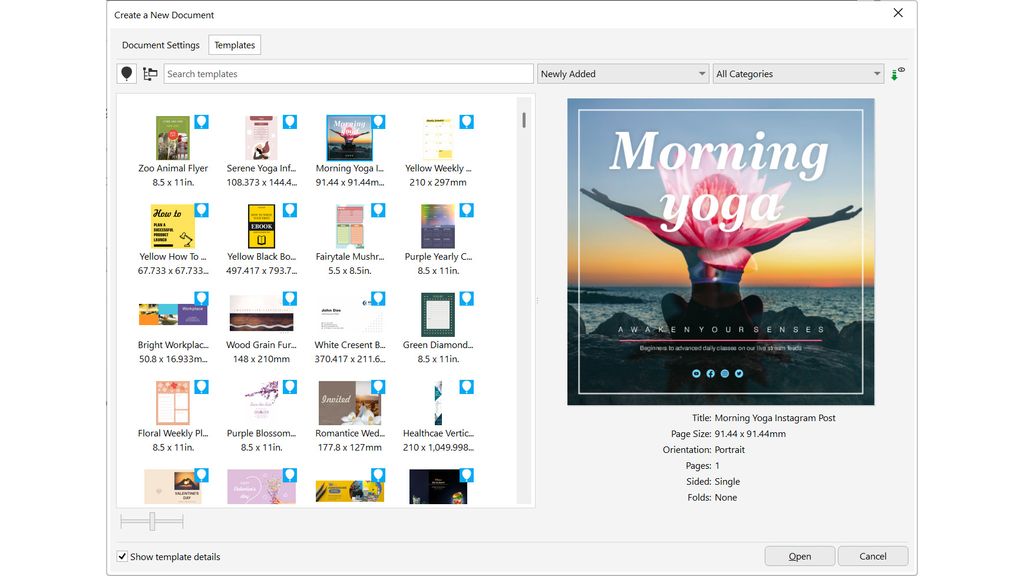The image size is (1024, 576).
Task: Switch to the Document Settings tab
Action: tap(159, 44)
